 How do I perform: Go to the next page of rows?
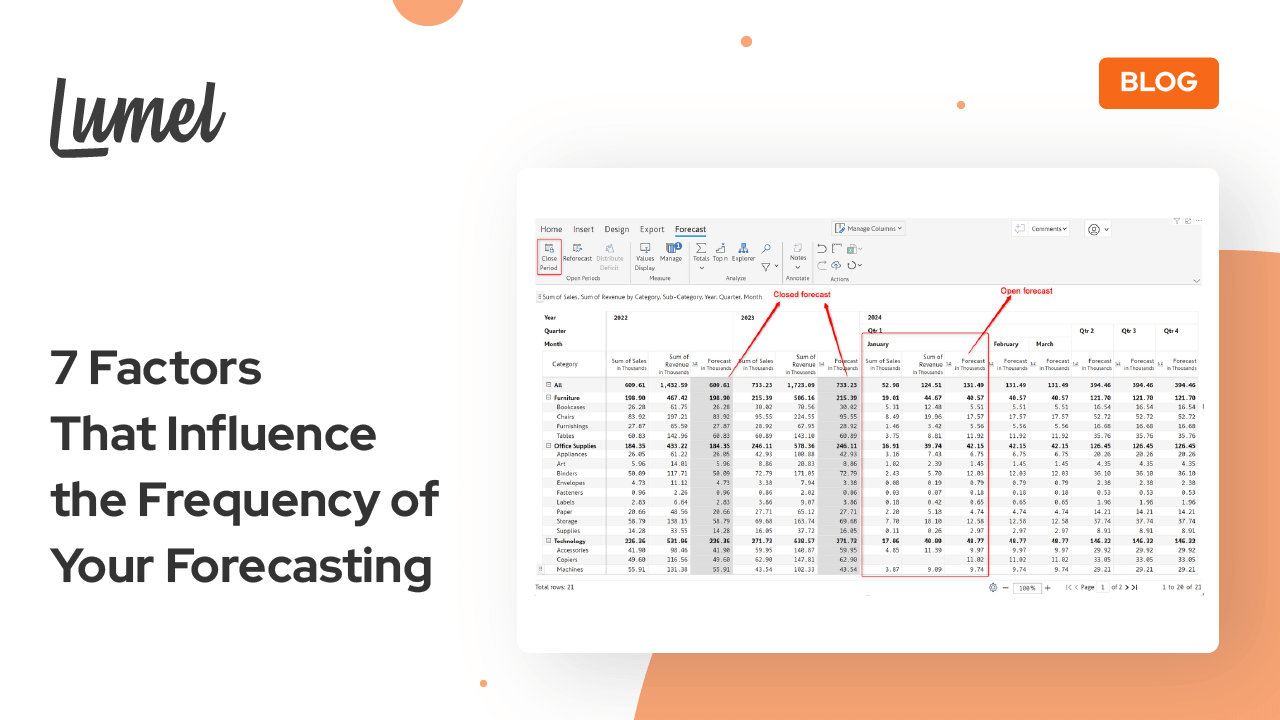(1126, 587)
